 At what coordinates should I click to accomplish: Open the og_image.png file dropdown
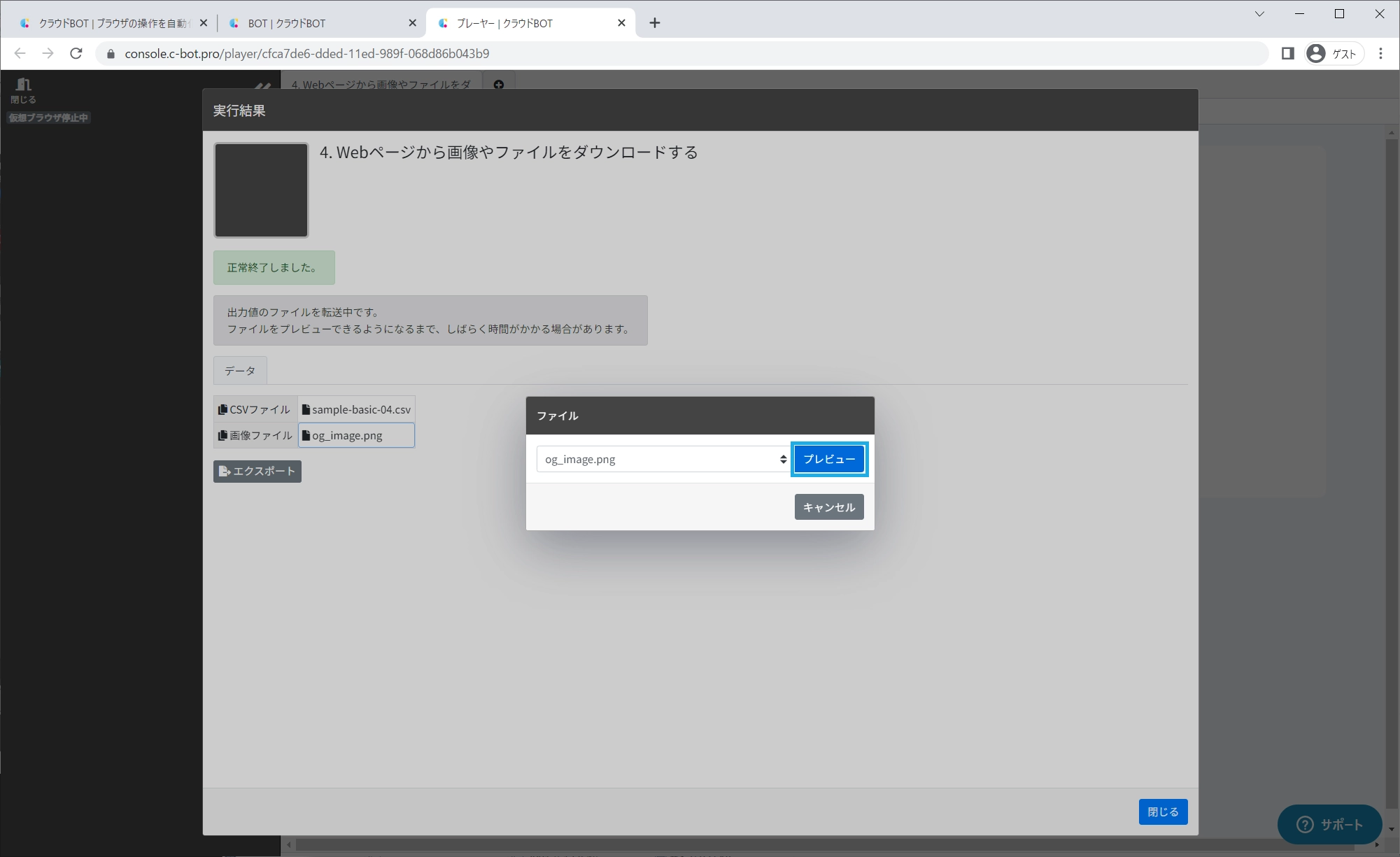(x=663, y=459)
